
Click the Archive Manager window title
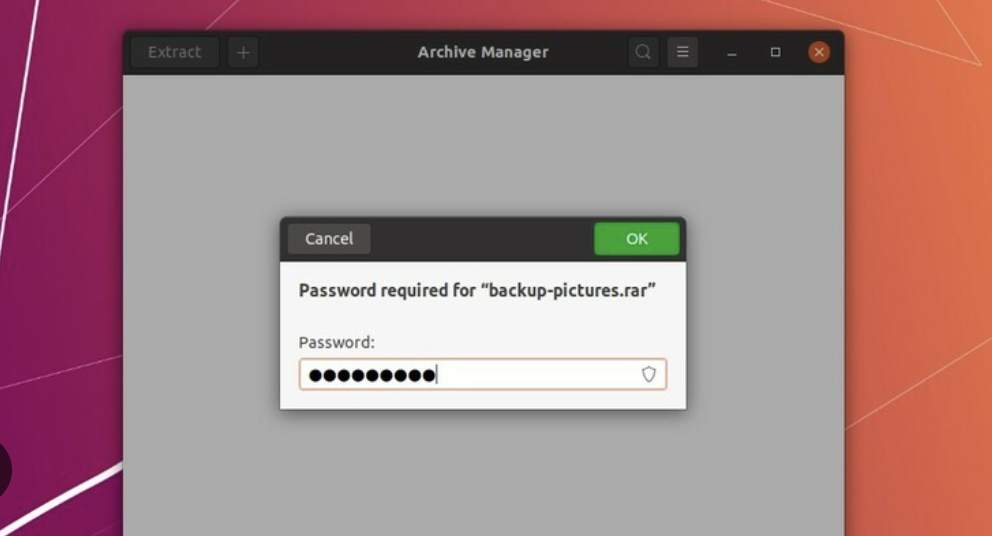click(x=483, y=52)
